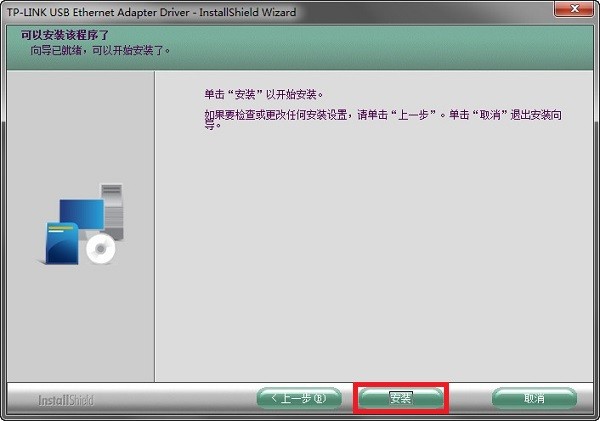
Task: Click the computer and disc installer graphic
Action: point(82,225)
